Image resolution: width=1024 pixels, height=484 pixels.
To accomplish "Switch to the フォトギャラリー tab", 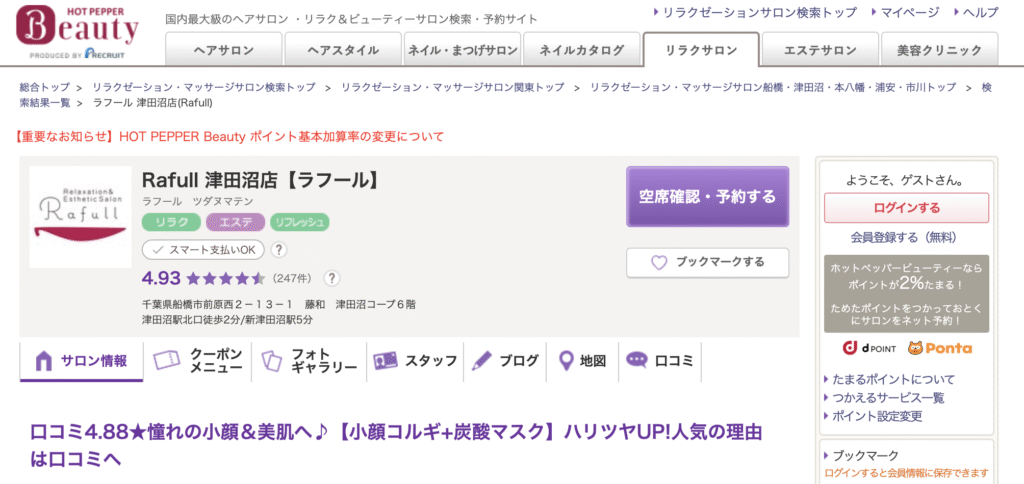I will click(x=310, y=361).
